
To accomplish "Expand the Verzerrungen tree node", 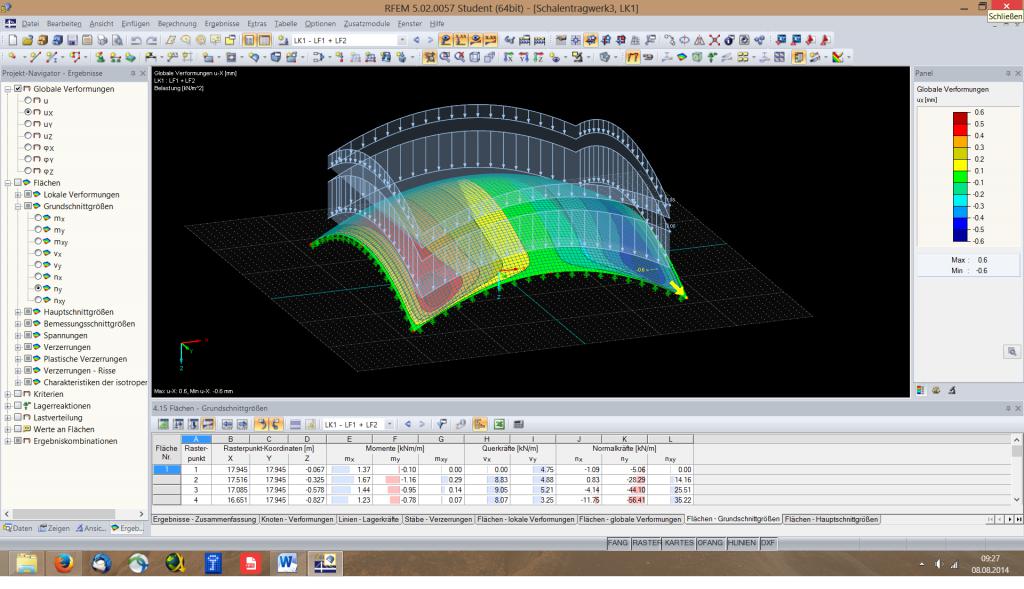I will (18, 347).
